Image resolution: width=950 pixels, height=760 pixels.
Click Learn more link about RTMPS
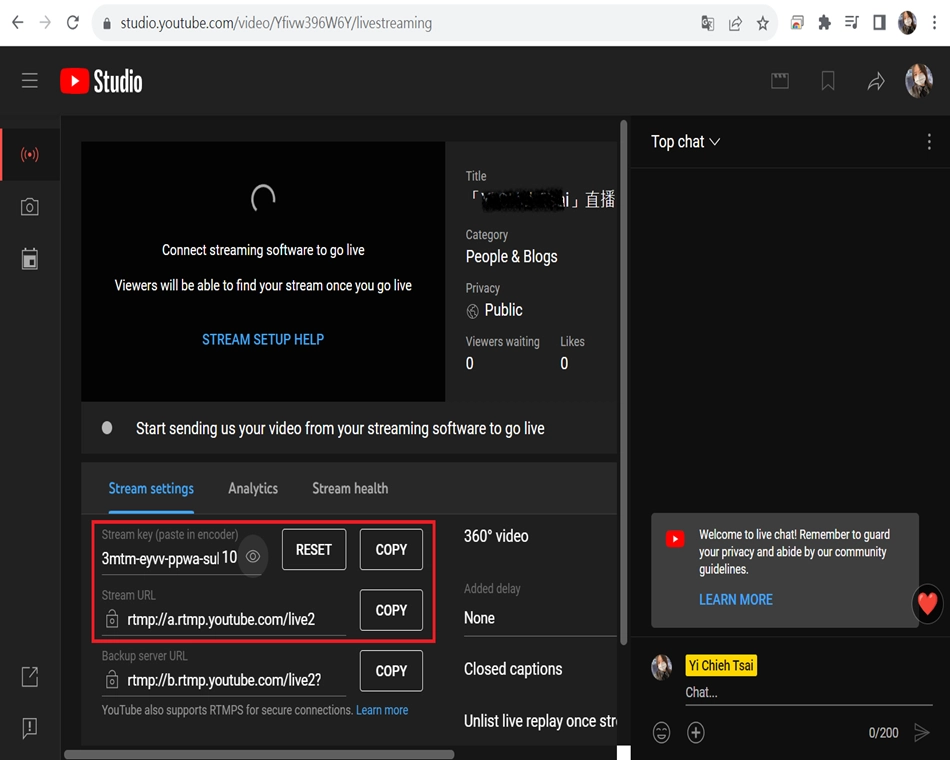click(382, 710)
